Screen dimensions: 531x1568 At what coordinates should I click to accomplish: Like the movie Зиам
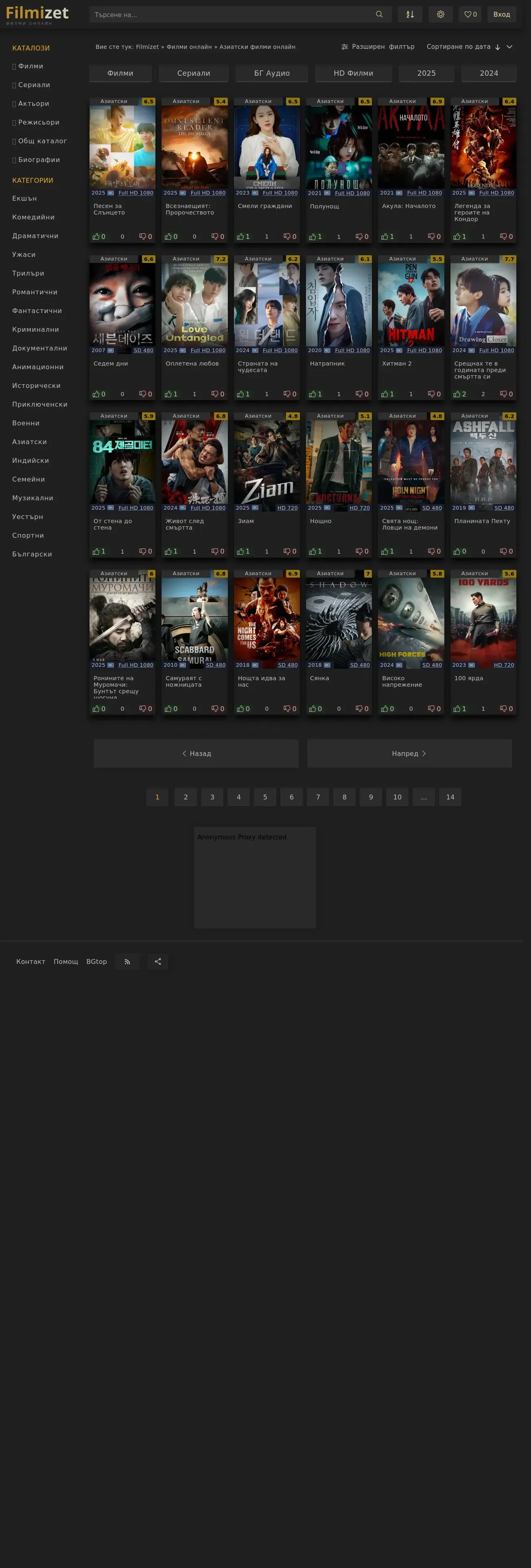[243, 552]
